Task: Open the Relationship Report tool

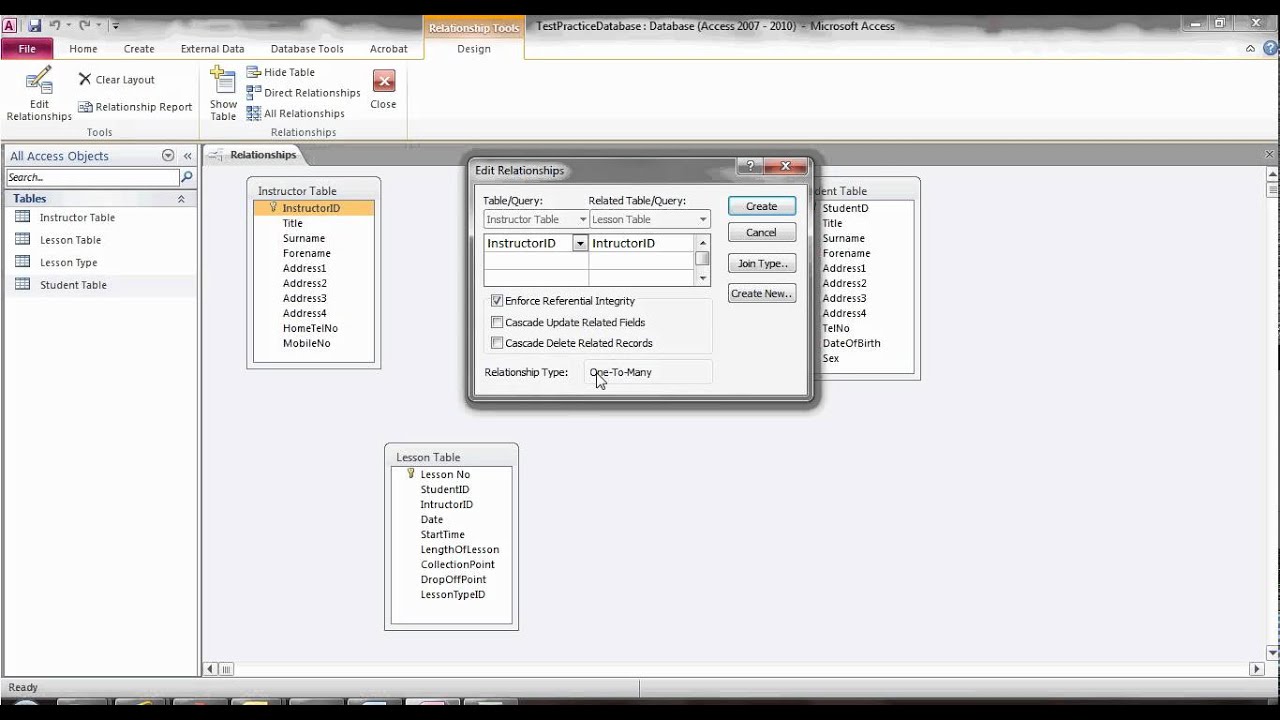Action: pos(135,107)
